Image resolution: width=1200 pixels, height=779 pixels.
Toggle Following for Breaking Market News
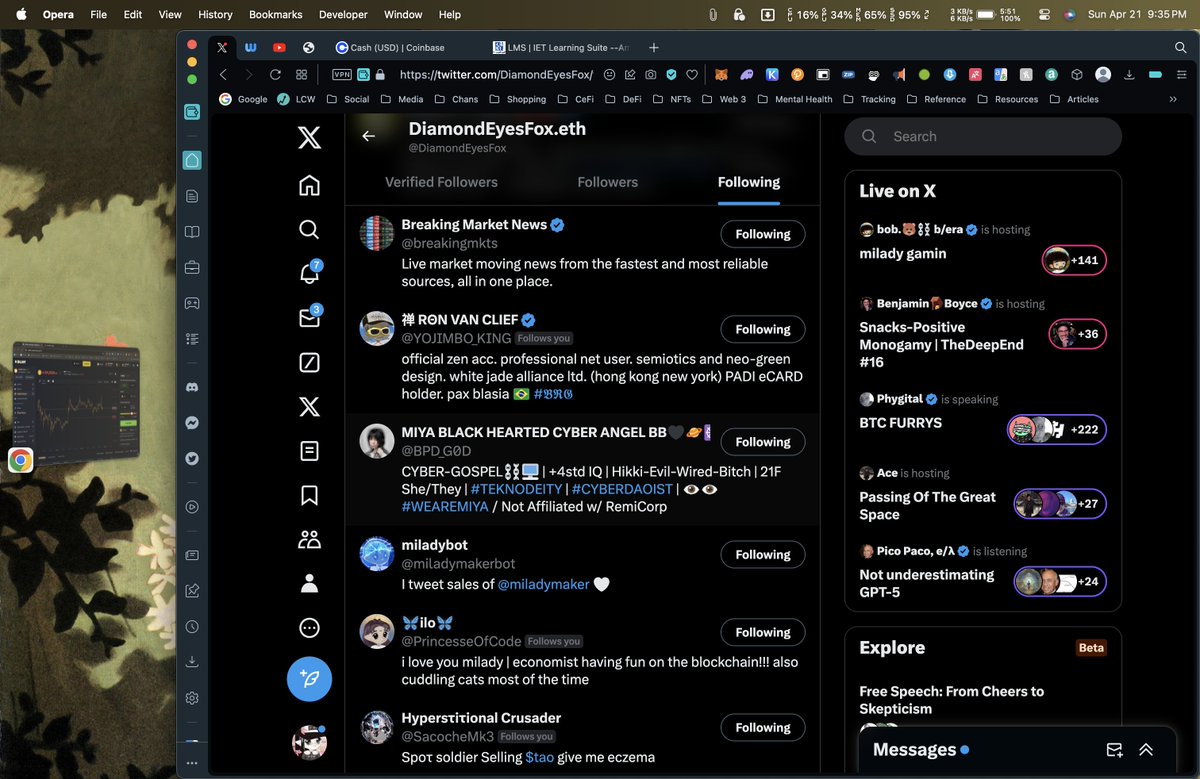tap(763, 234)
